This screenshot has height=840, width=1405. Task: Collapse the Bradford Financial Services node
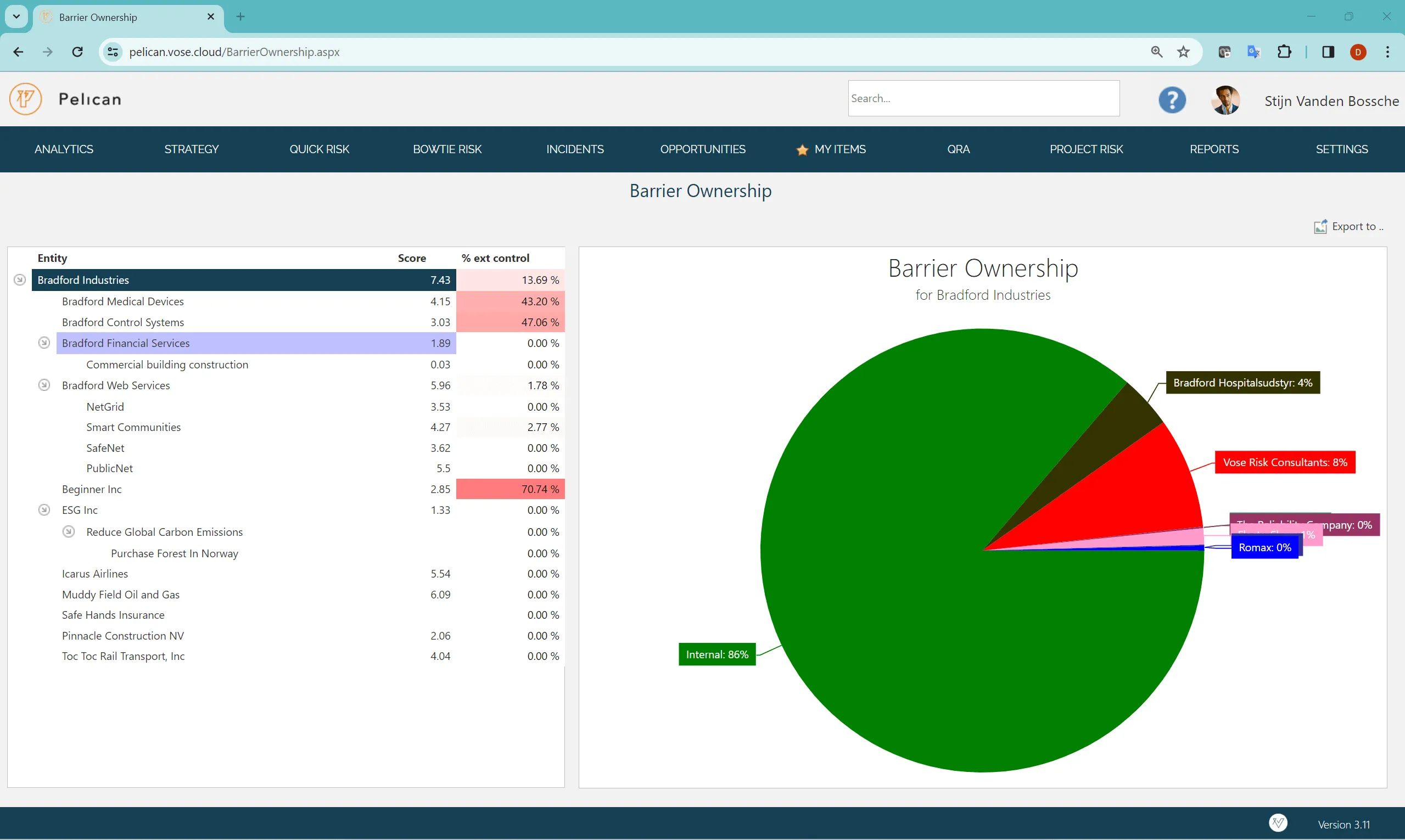[44, 343]
